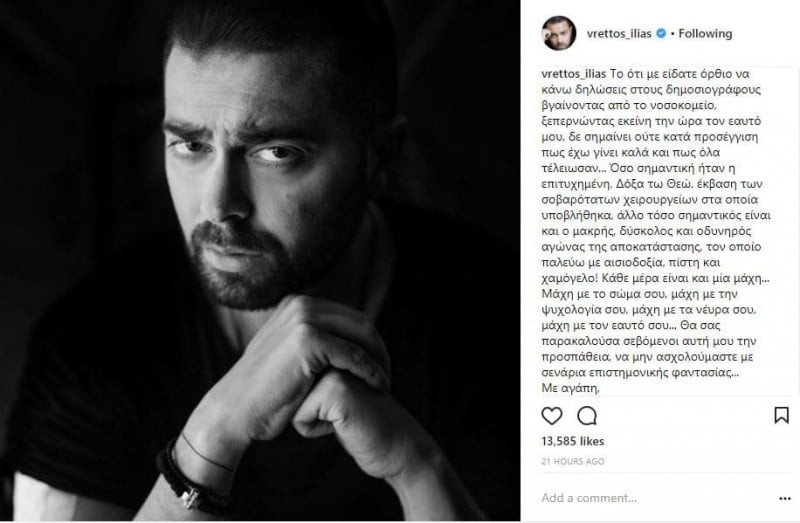View the 13,585 likes list

click(572, 441)
